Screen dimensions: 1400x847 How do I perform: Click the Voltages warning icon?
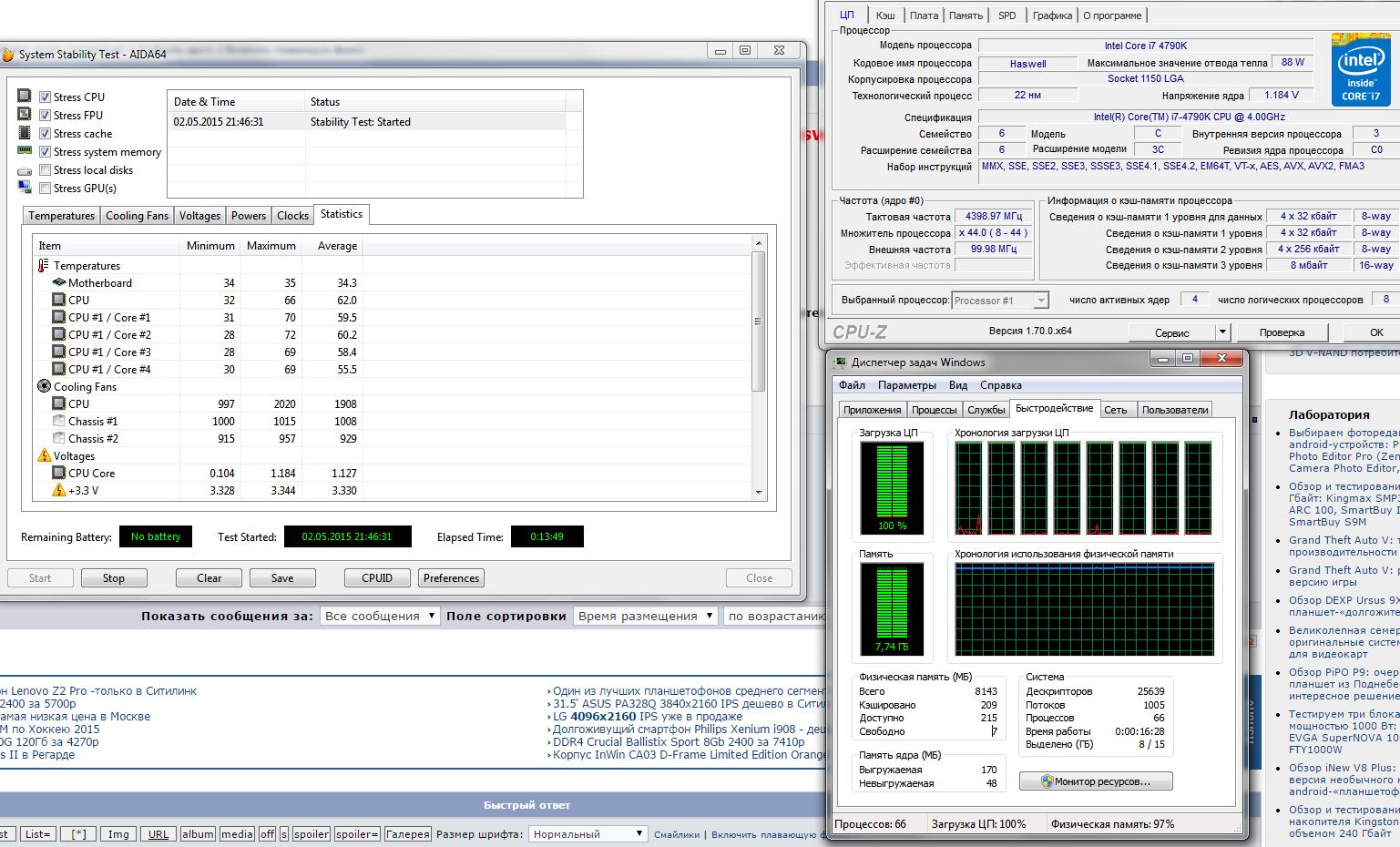tap(44, 455)
